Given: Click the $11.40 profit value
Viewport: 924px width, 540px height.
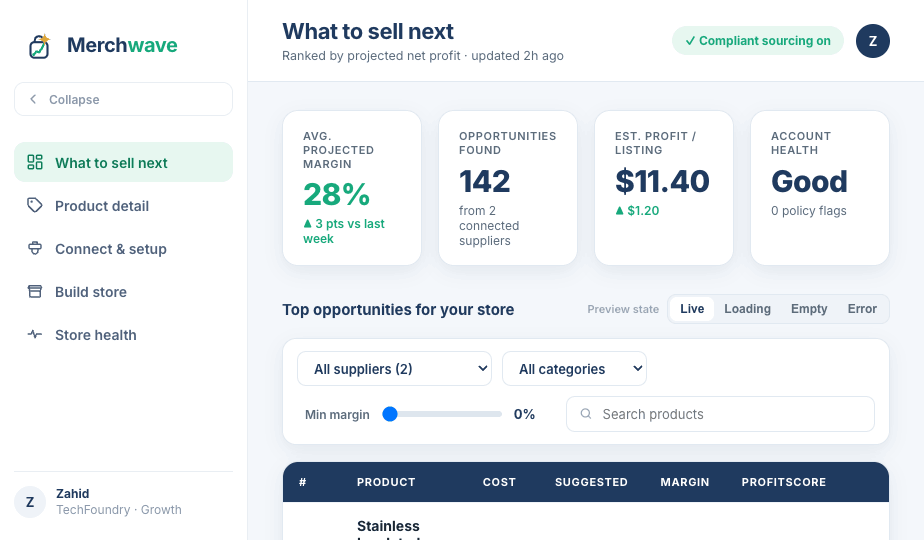Looking at the screenshot, I should [x=662, y=181].
